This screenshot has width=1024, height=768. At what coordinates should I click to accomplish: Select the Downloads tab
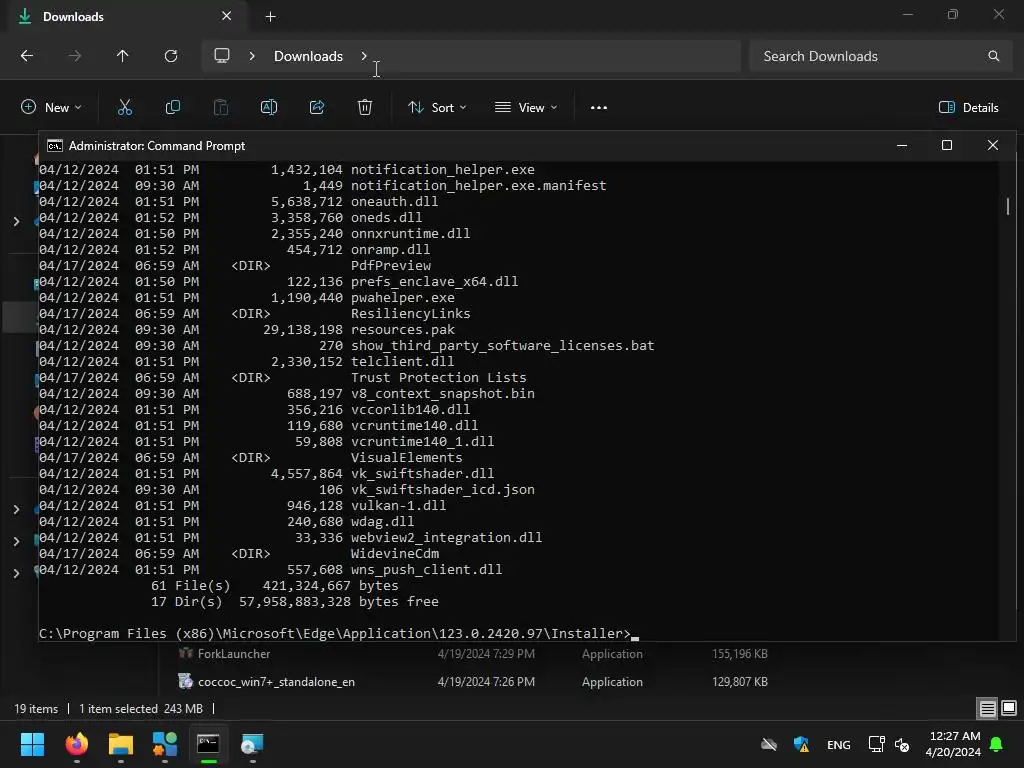[x=125, y=16]
